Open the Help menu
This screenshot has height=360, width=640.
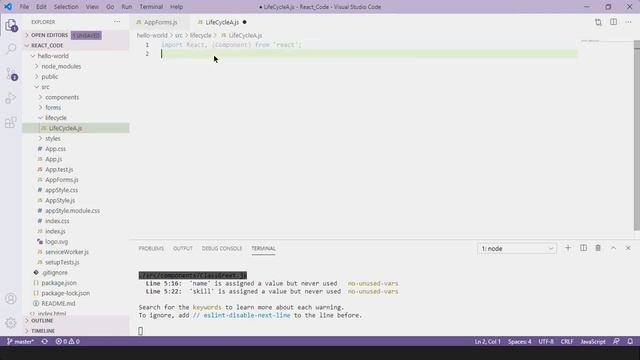point(176,7)
